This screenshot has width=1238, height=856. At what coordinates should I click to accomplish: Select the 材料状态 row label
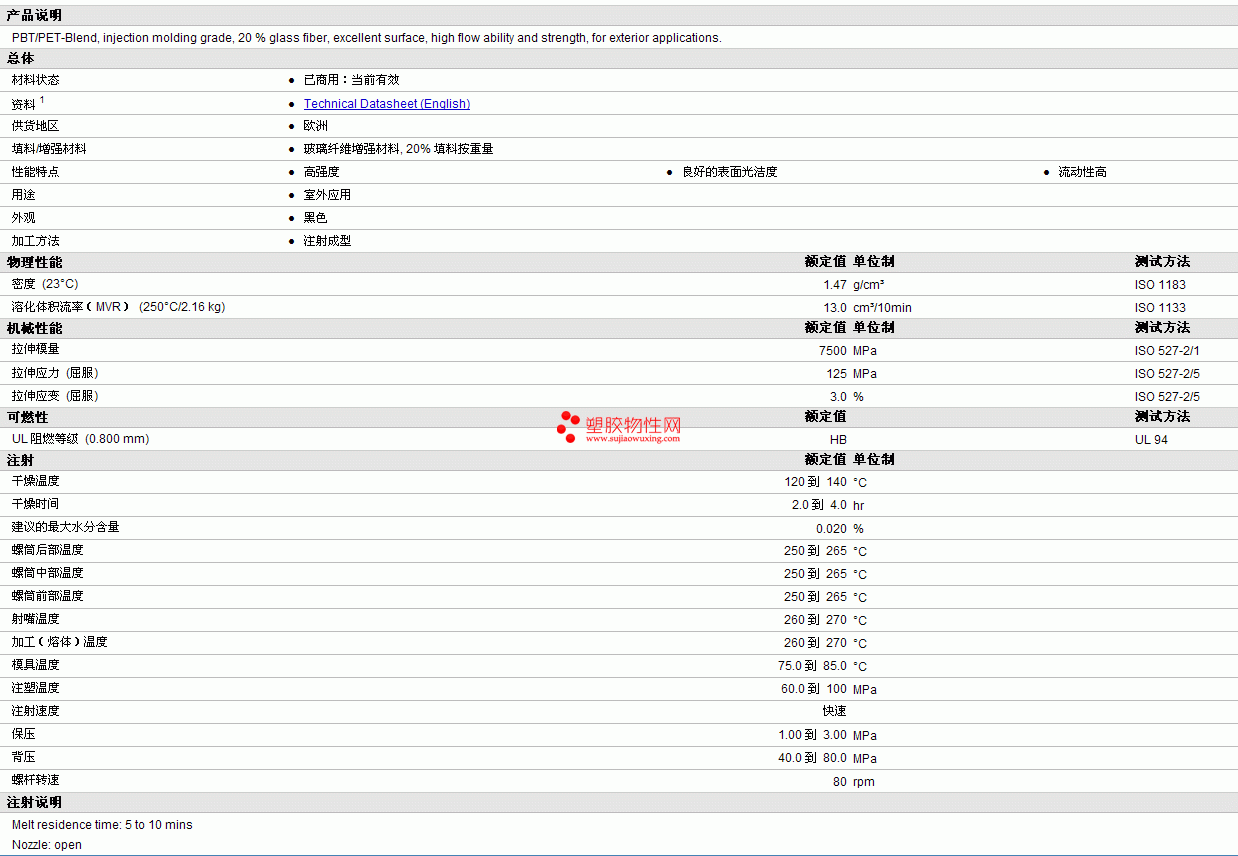tap(36, 80)
